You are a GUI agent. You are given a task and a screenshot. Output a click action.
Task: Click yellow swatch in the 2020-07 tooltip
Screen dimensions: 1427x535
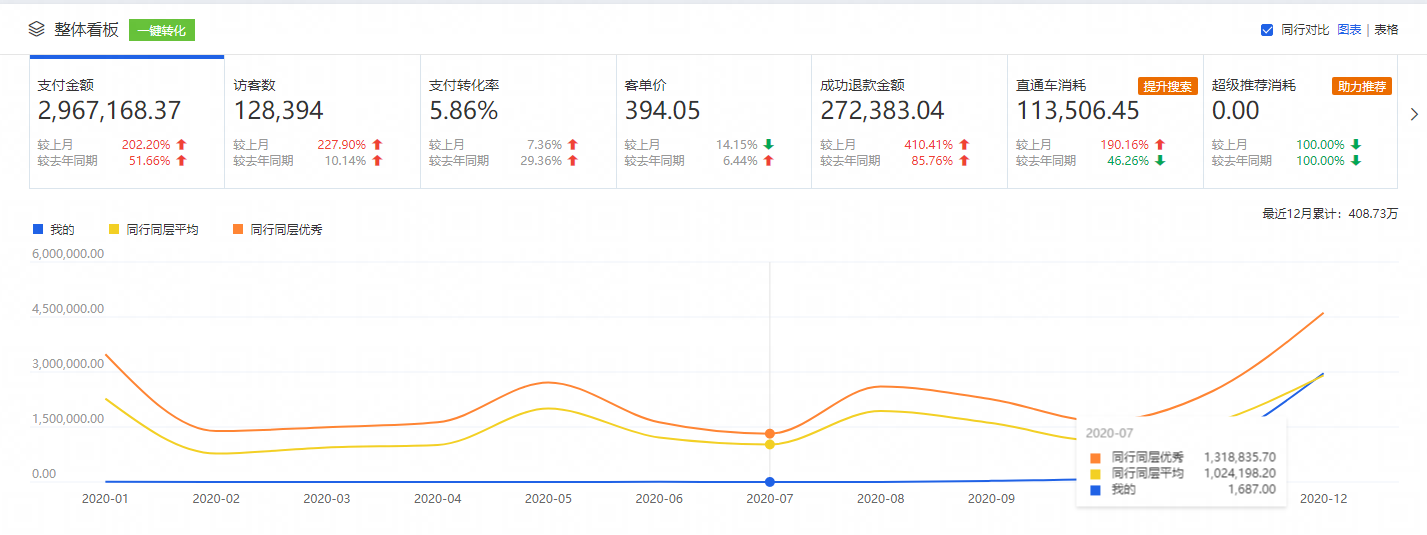click(1095, 474)
